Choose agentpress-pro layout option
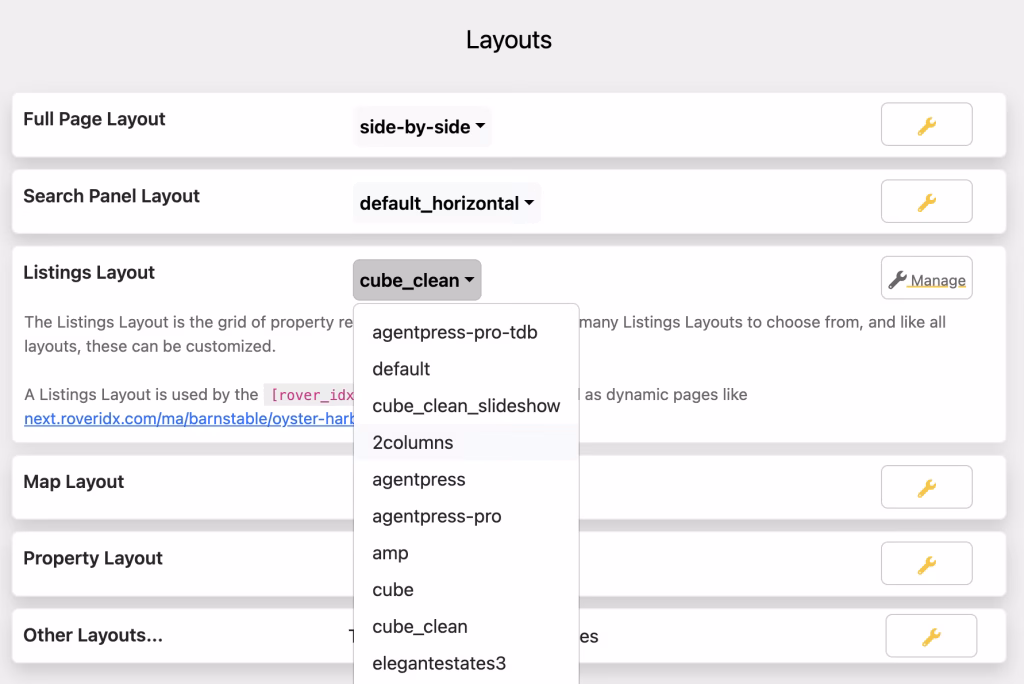Viewport: 1024px width, 684px height. click(x=437, y=517)
